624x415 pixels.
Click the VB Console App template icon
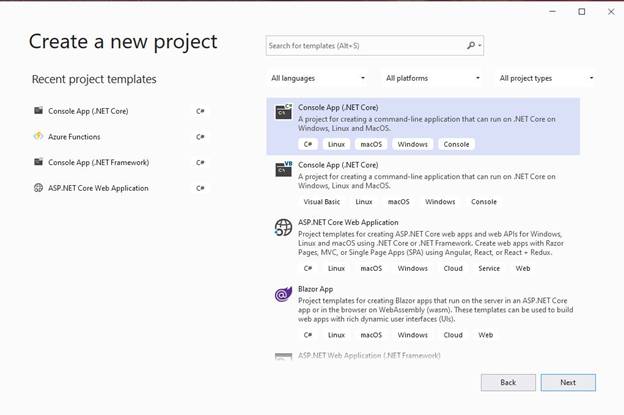[283, 169]
